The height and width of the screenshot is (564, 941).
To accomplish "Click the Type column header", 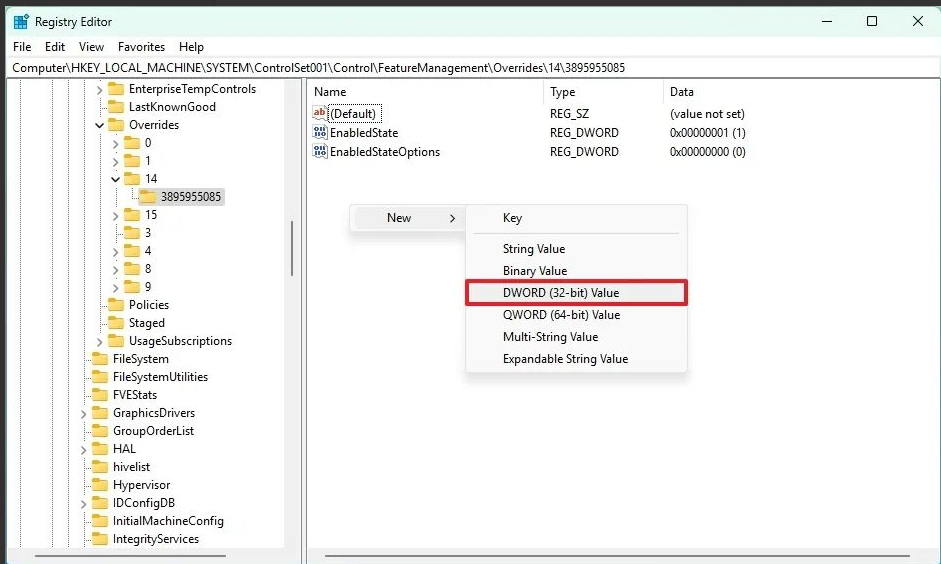I will 563,92.
